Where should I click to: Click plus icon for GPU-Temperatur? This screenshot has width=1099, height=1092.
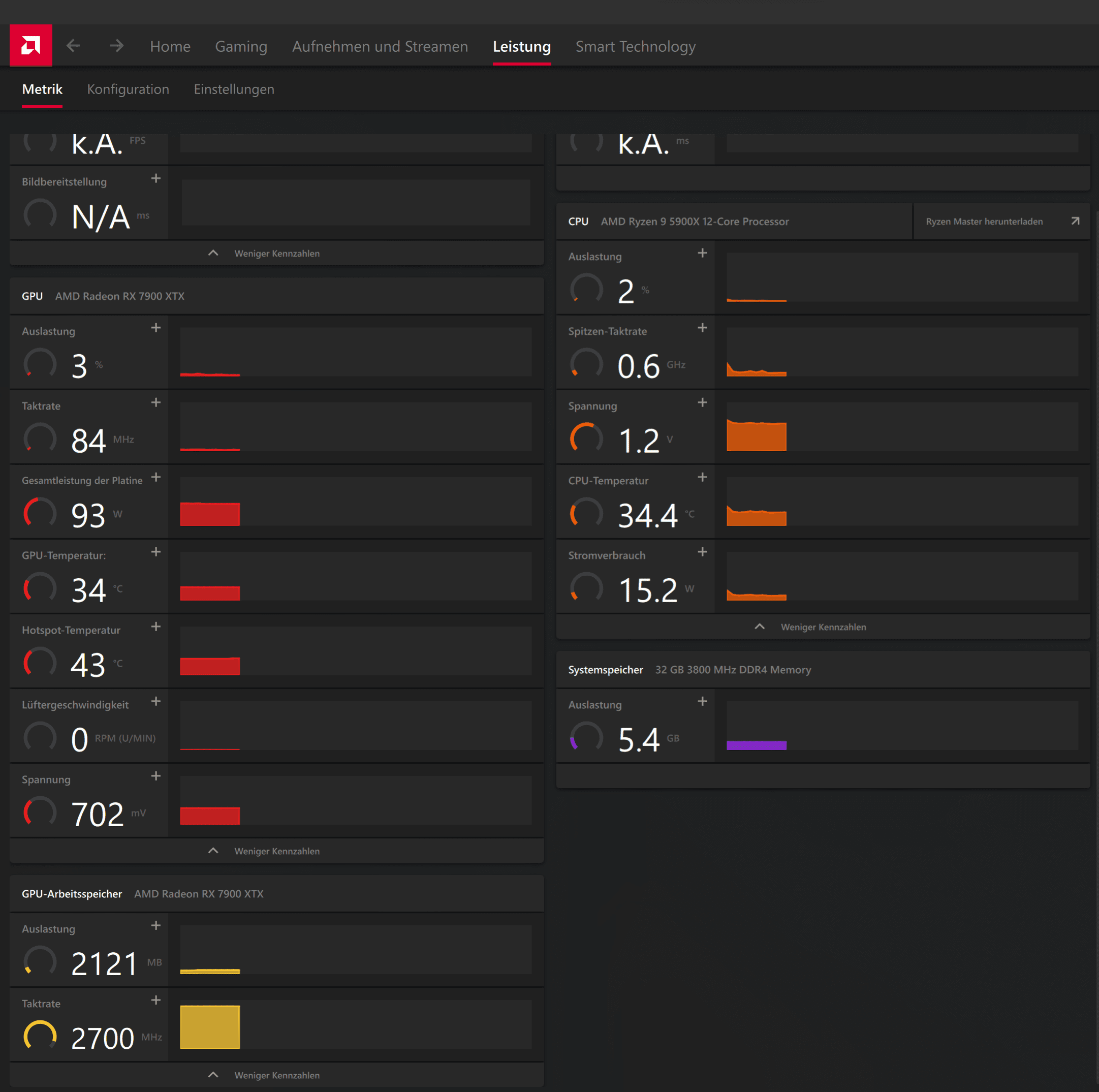[156, 552]
